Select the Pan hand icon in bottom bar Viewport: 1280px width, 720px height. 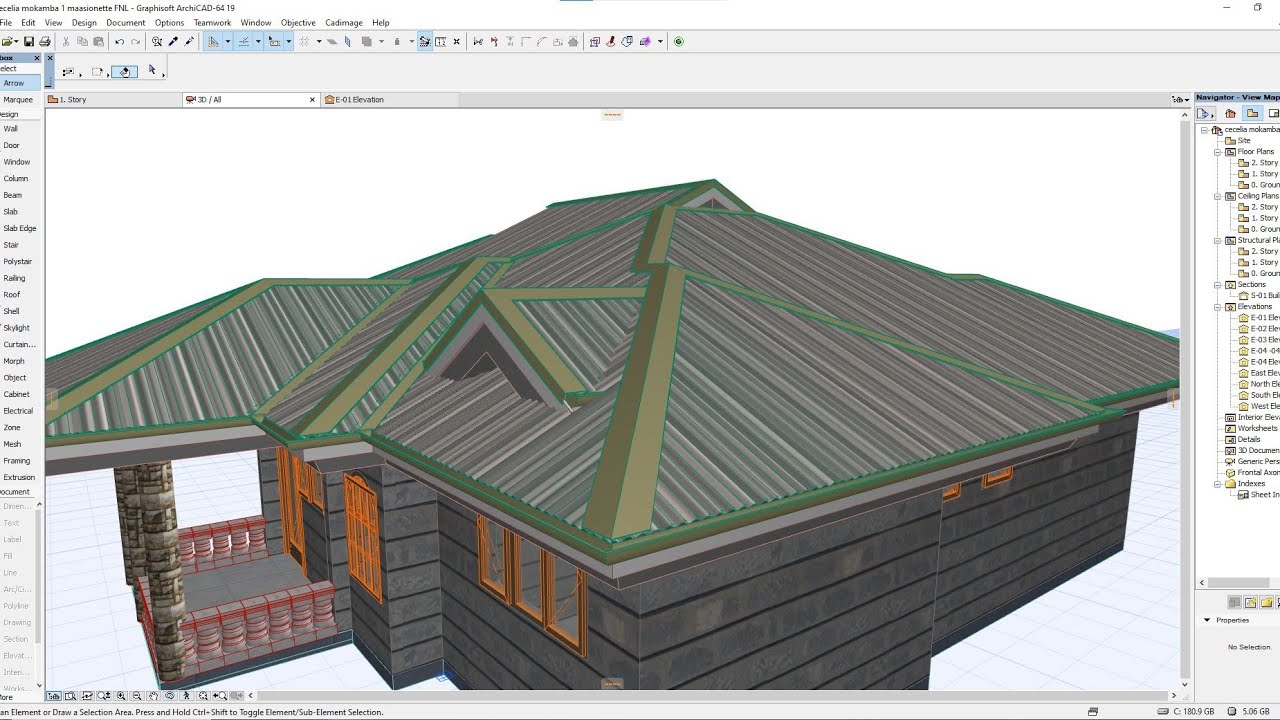click(153, 696)
